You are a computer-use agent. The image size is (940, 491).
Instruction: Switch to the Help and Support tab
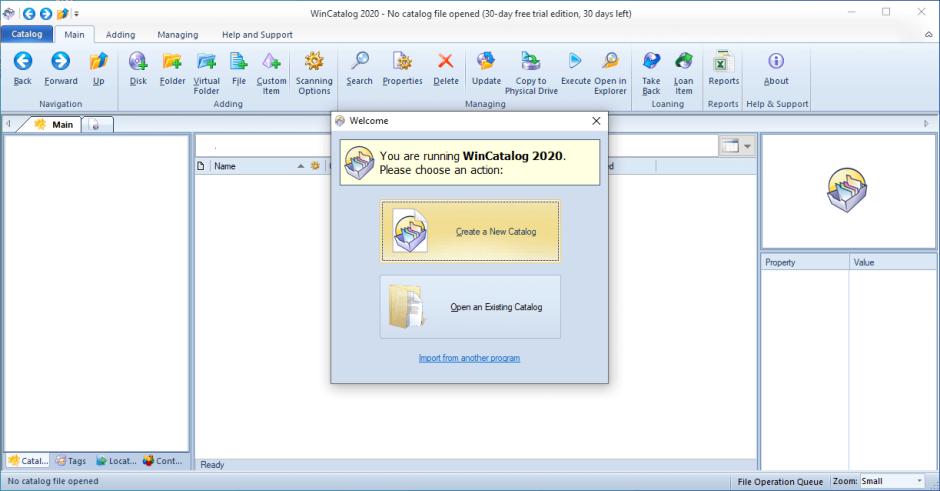point(257,35)
